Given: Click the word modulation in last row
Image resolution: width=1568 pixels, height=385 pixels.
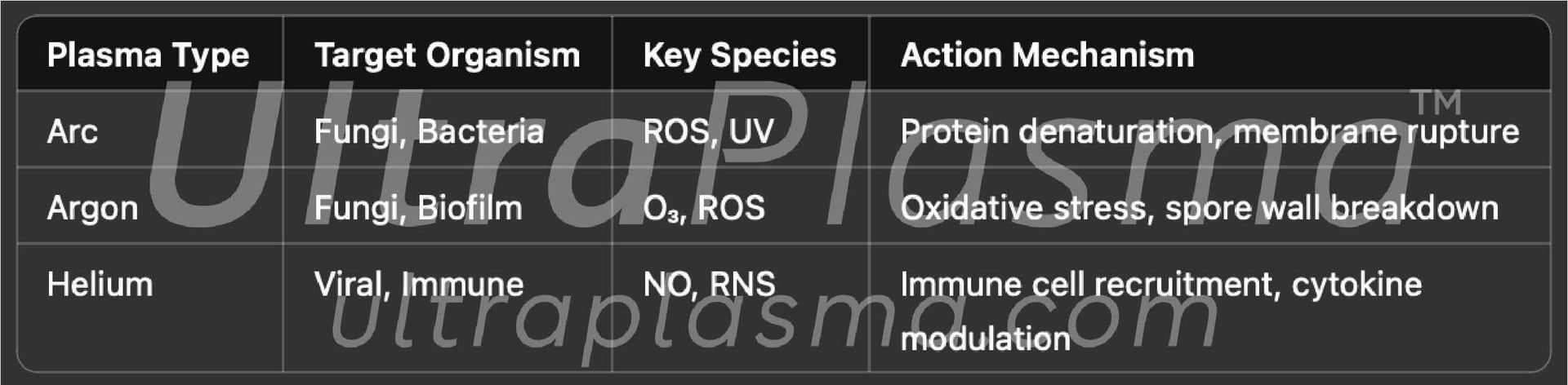Looking at the screenshot, I should (985, 339).
